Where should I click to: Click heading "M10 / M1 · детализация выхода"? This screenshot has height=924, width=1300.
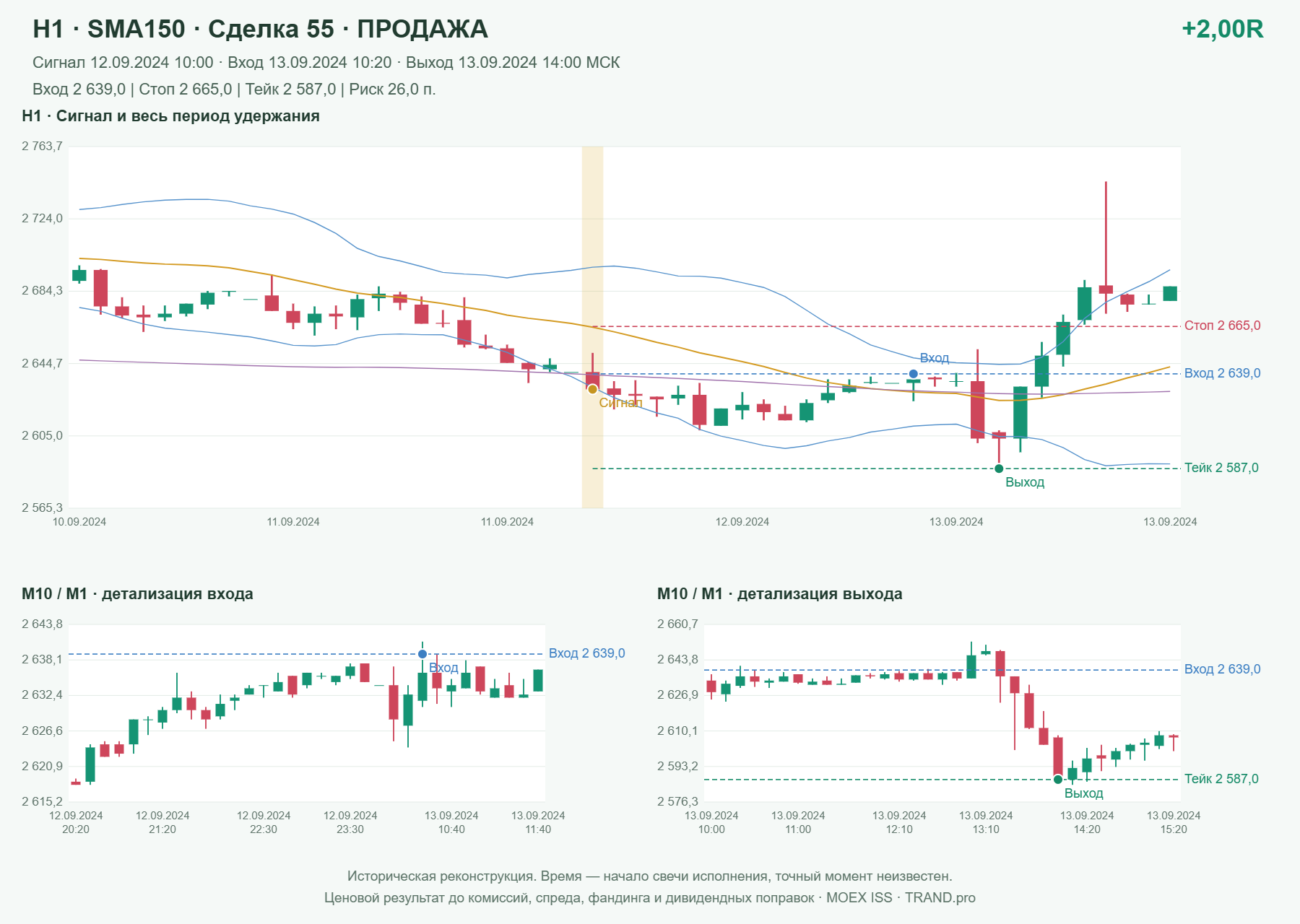pyautogui.click(x=780, y=594)
